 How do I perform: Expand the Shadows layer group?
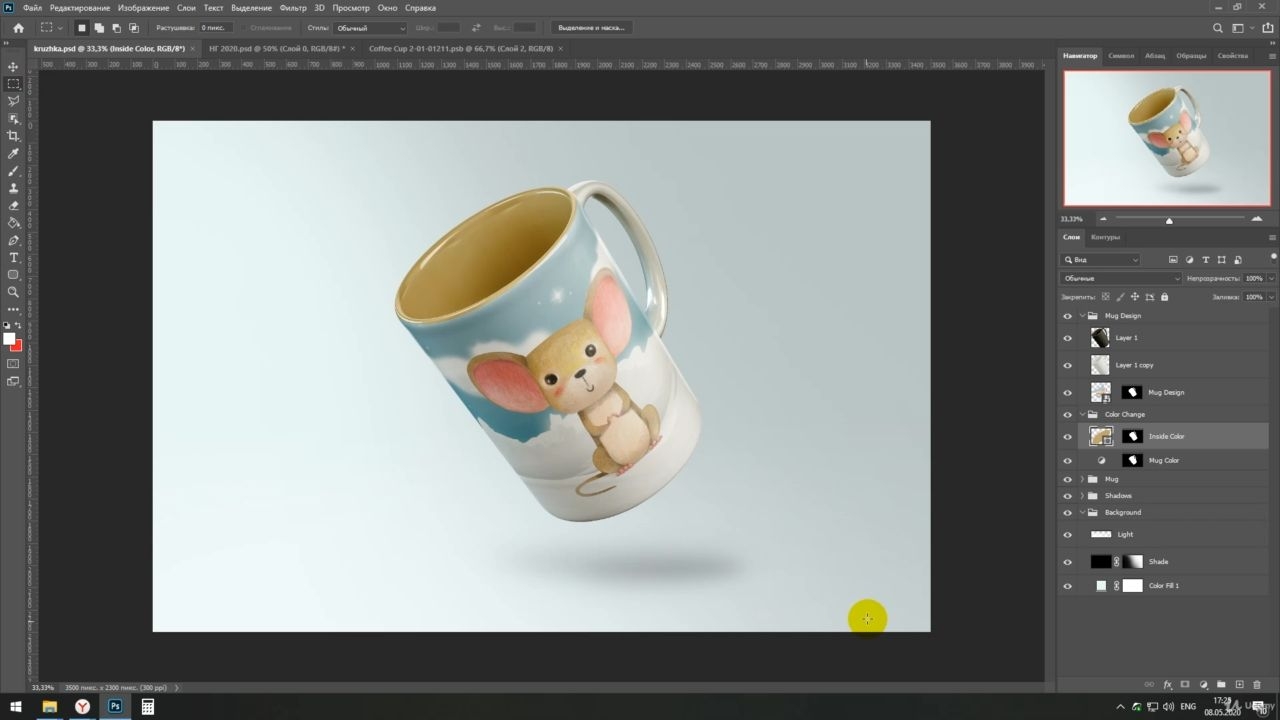[1082, 496]
